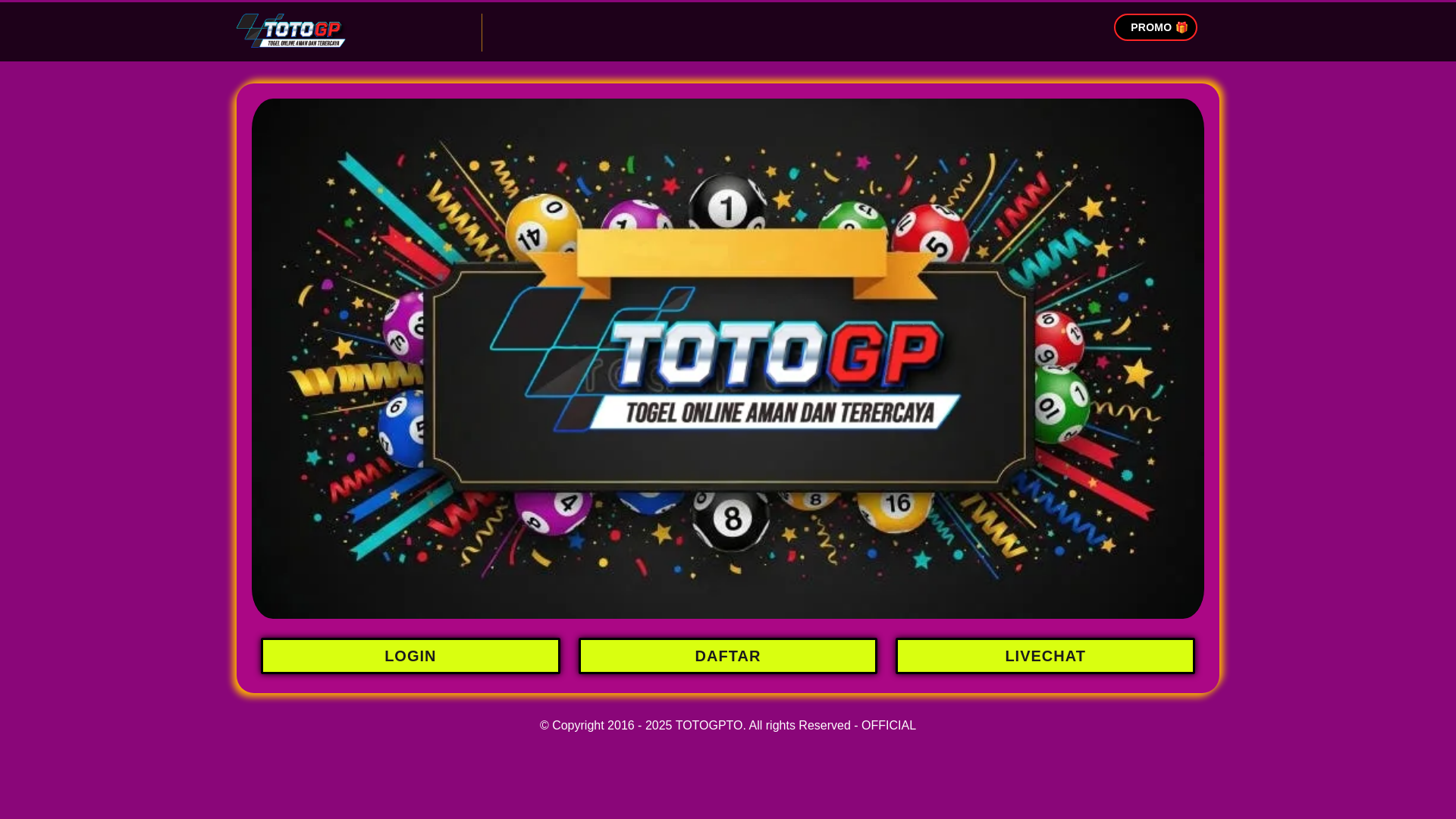Click the TOTOGPTO name in the copyright line
Viewport: 1456px width, 819px height.
pyautogui.click(x=709, y=726)
